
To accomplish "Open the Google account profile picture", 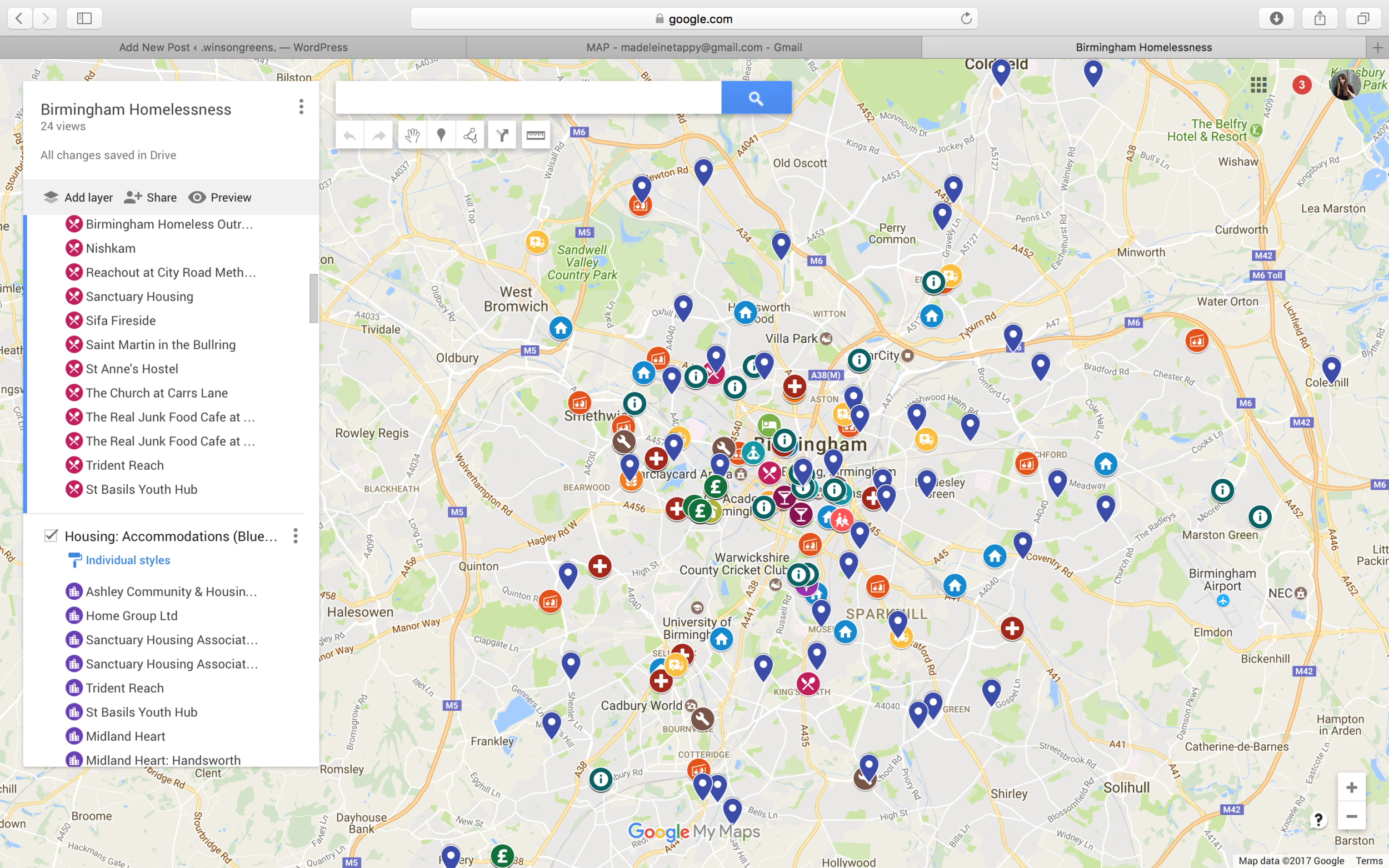I will (1345, 85).
